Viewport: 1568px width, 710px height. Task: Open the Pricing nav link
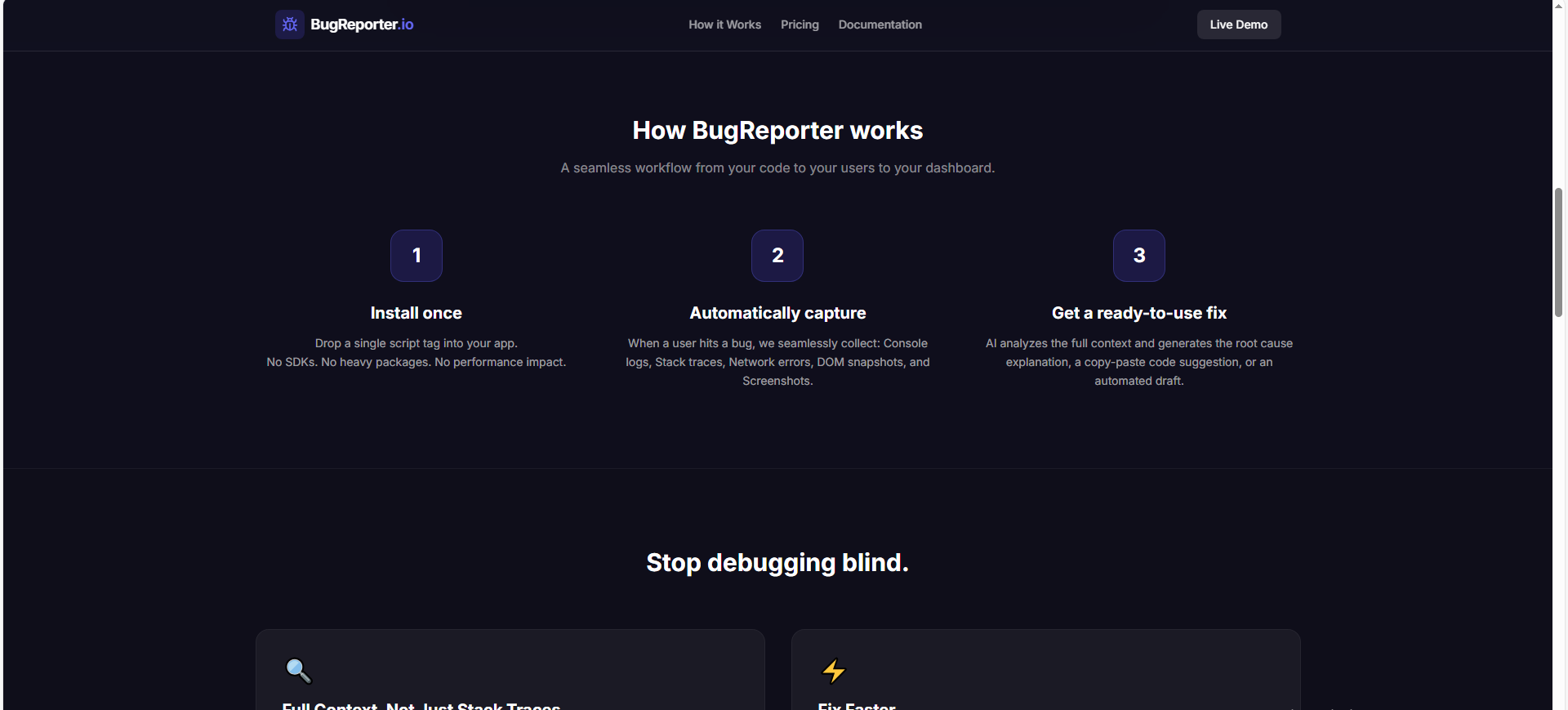point(800,25)
